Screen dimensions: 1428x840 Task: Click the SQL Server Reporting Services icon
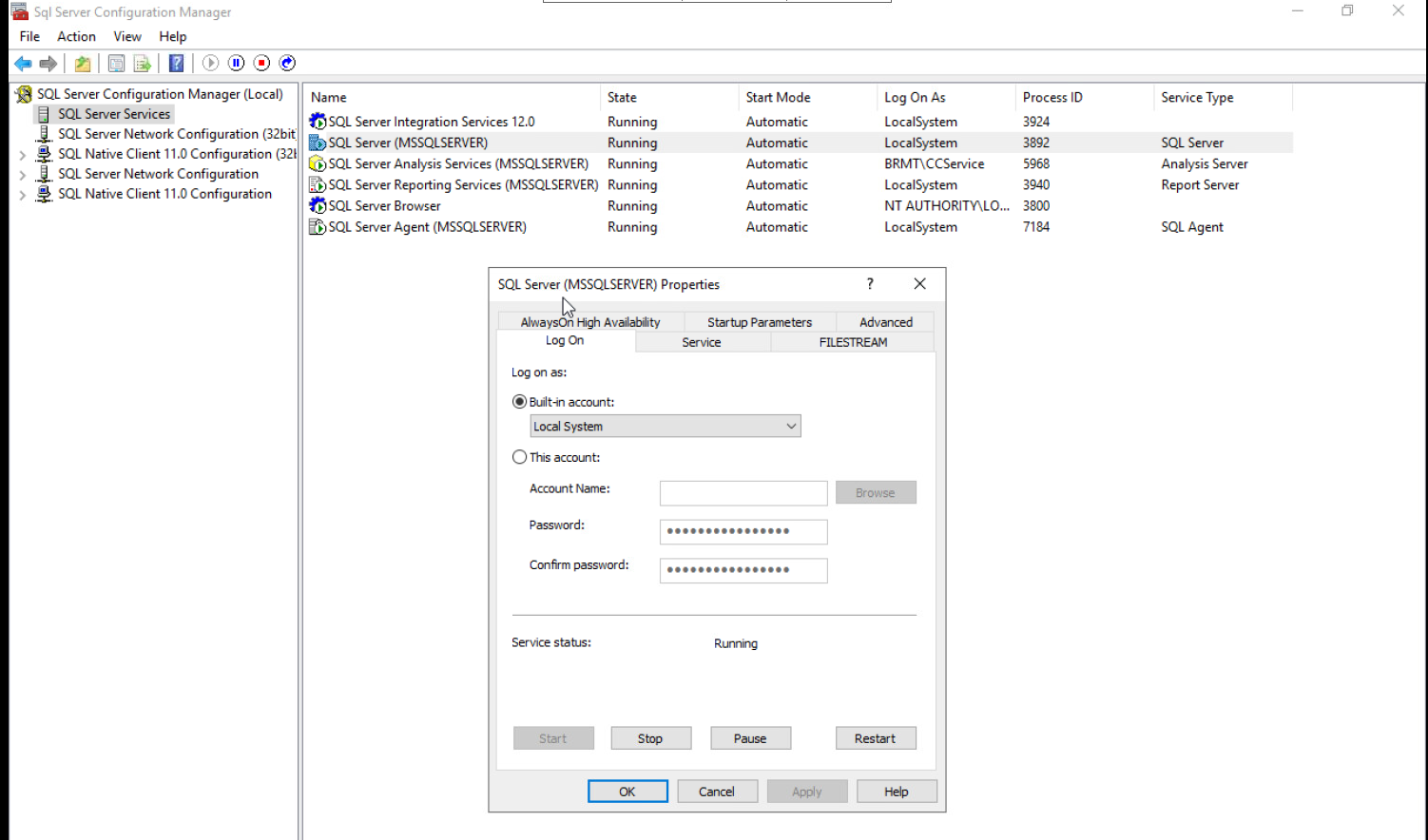click(318, 184)
